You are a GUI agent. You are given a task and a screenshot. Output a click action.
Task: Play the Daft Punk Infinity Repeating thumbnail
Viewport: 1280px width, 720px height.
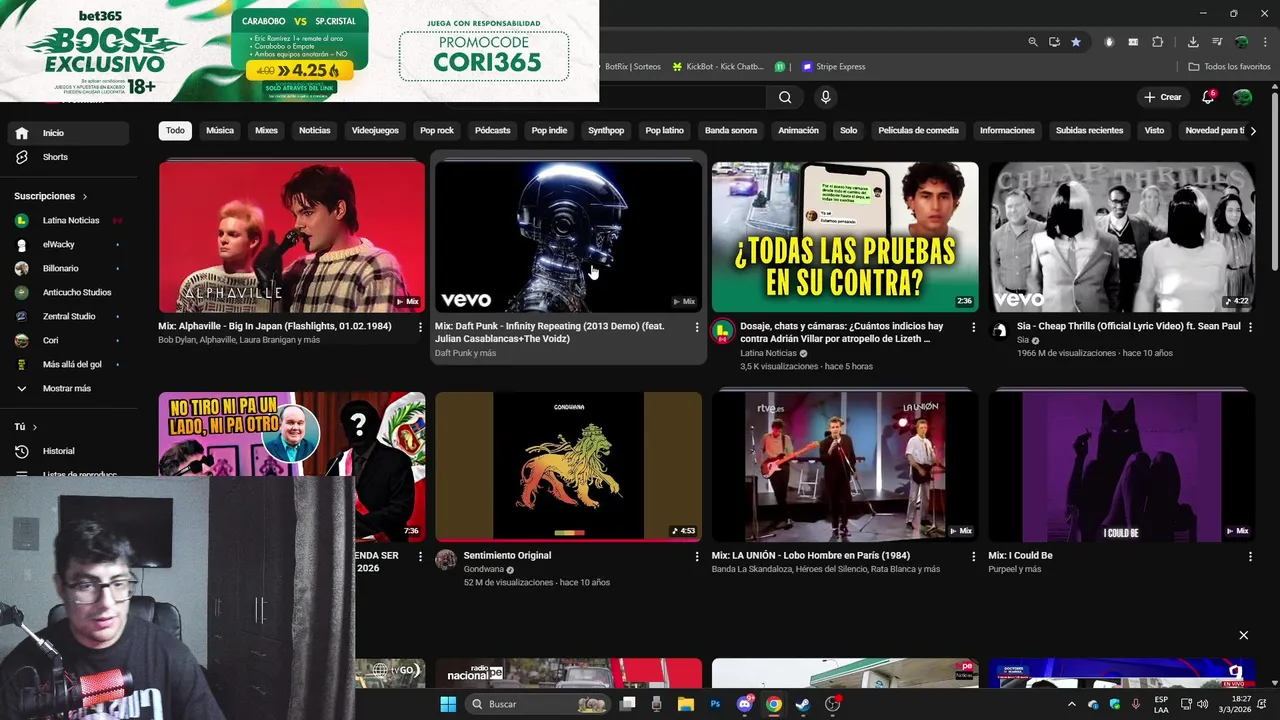568,237
